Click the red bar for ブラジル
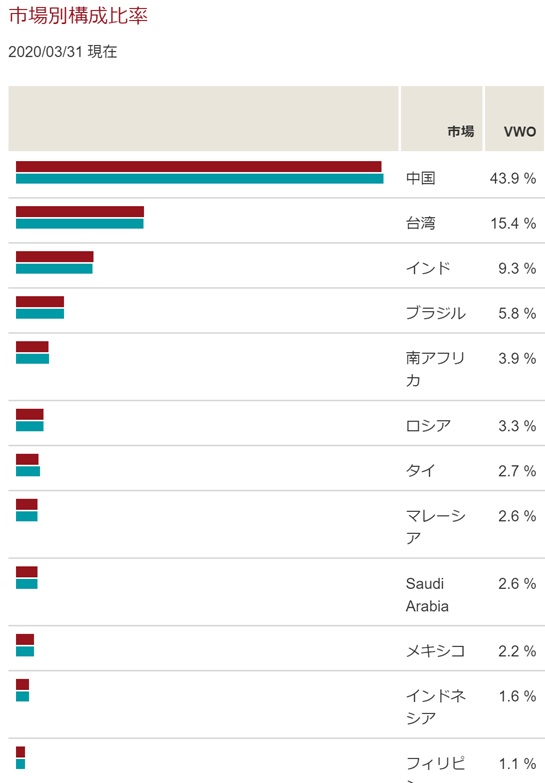Viewport: 545px width, 783px height. [x=40, y=302]
